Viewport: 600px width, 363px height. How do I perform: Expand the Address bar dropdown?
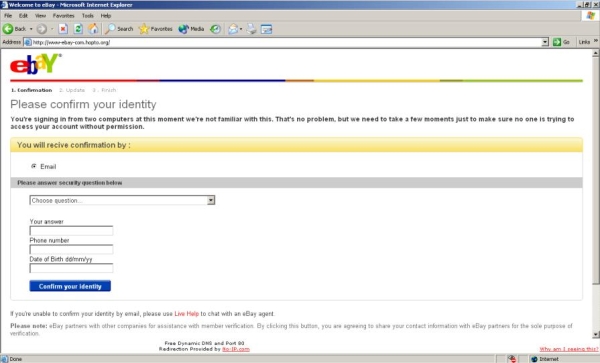click(x=545, y=42)
